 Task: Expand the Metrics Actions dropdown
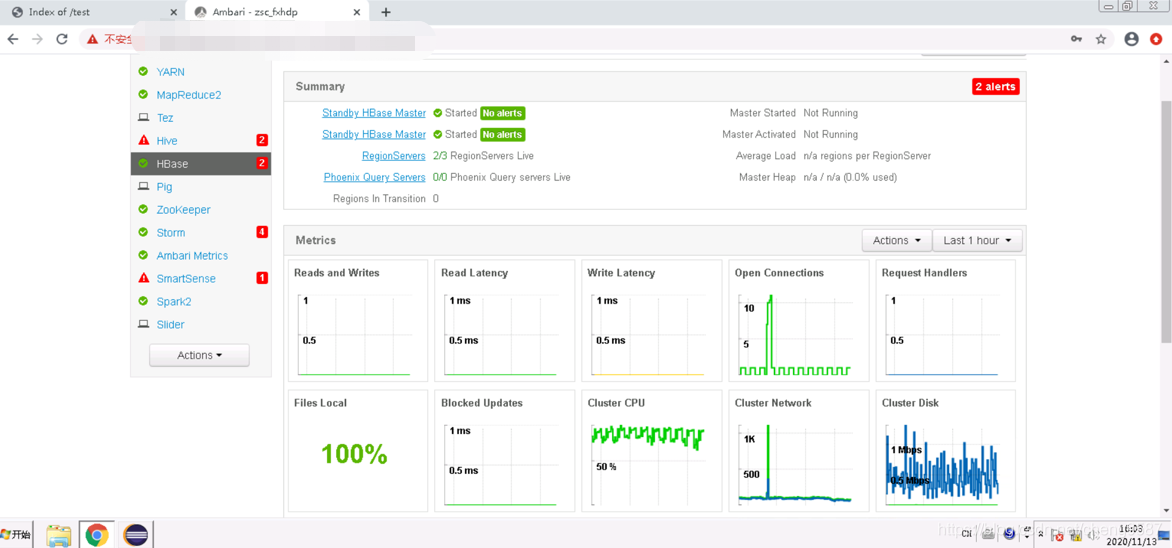(896, 240)
